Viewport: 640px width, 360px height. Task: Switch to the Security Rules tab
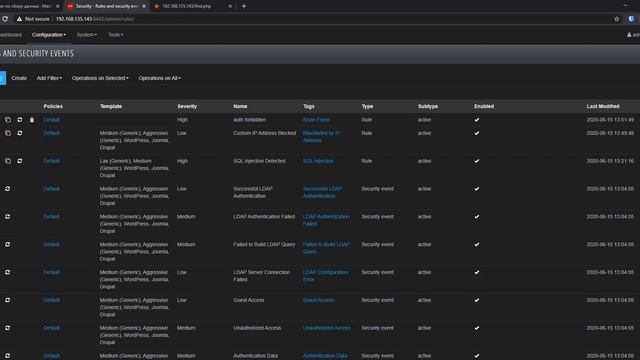(x=106, y=6)
